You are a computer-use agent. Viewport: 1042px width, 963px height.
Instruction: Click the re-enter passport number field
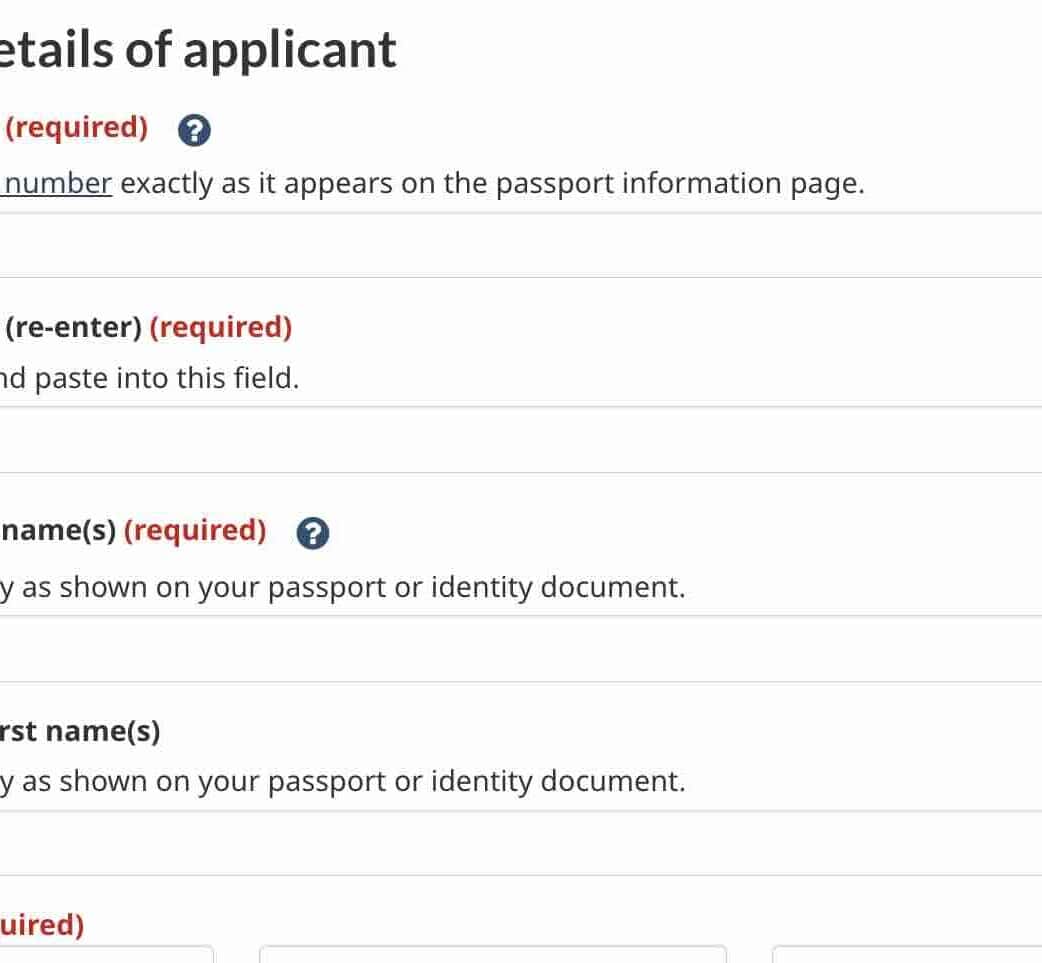pyautogui.click(x=520, y=440)
